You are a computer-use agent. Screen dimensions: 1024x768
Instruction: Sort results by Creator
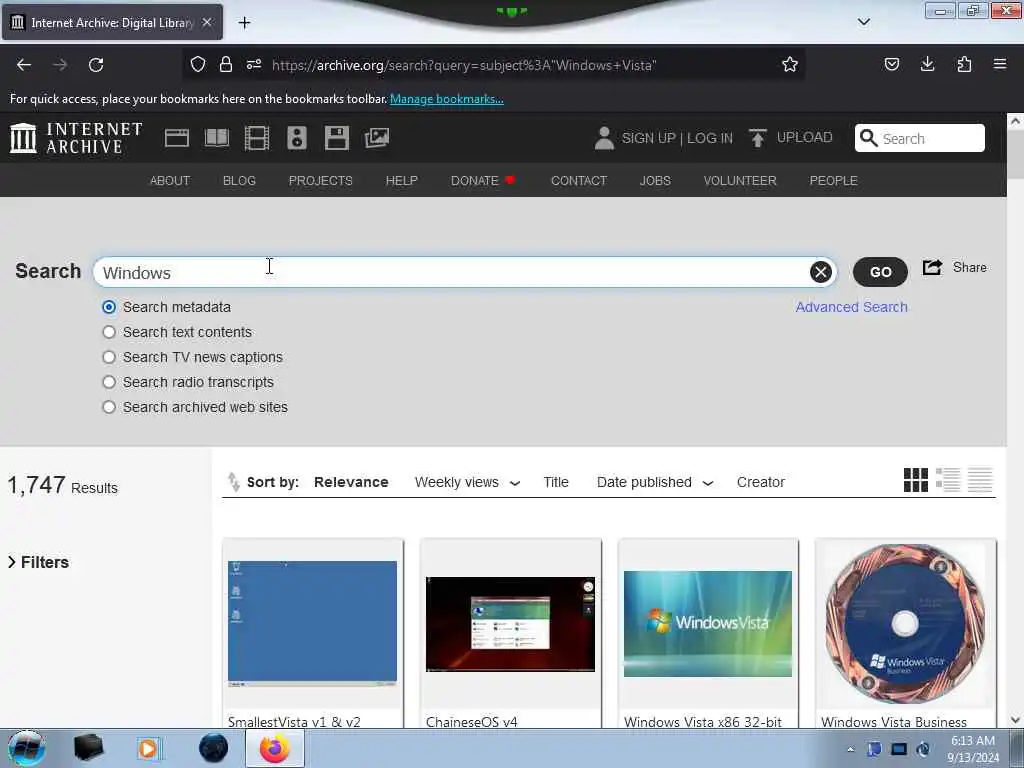pos(761,482)
